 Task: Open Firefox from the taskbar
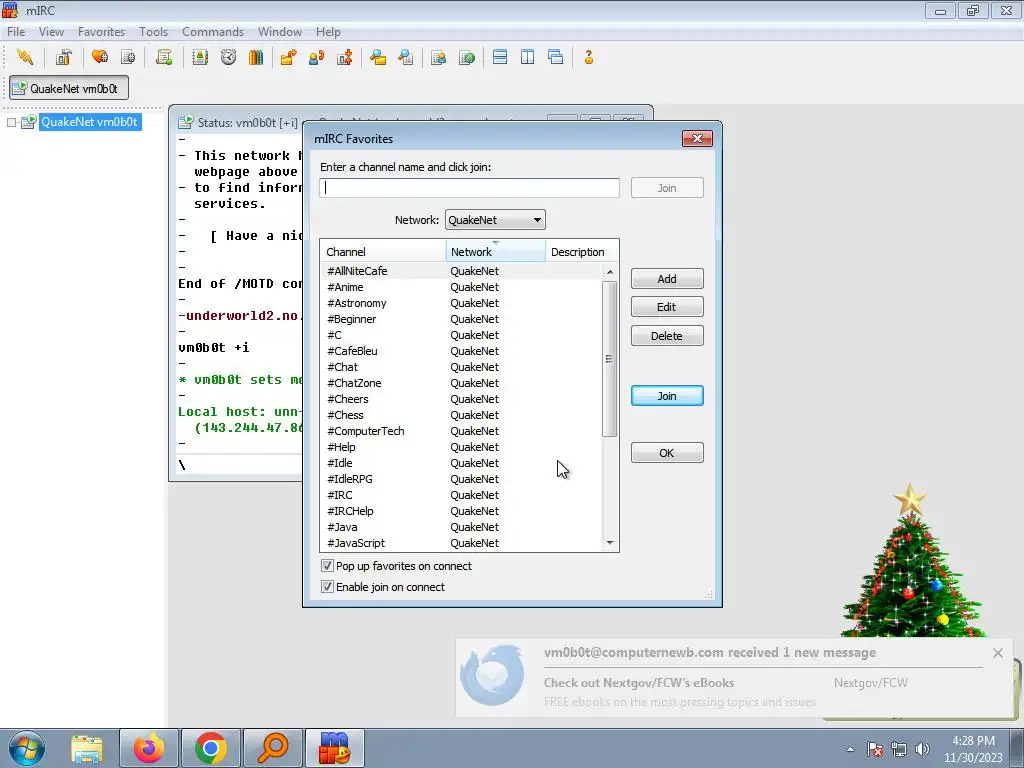pyautogui.click(x=148, y=748)
